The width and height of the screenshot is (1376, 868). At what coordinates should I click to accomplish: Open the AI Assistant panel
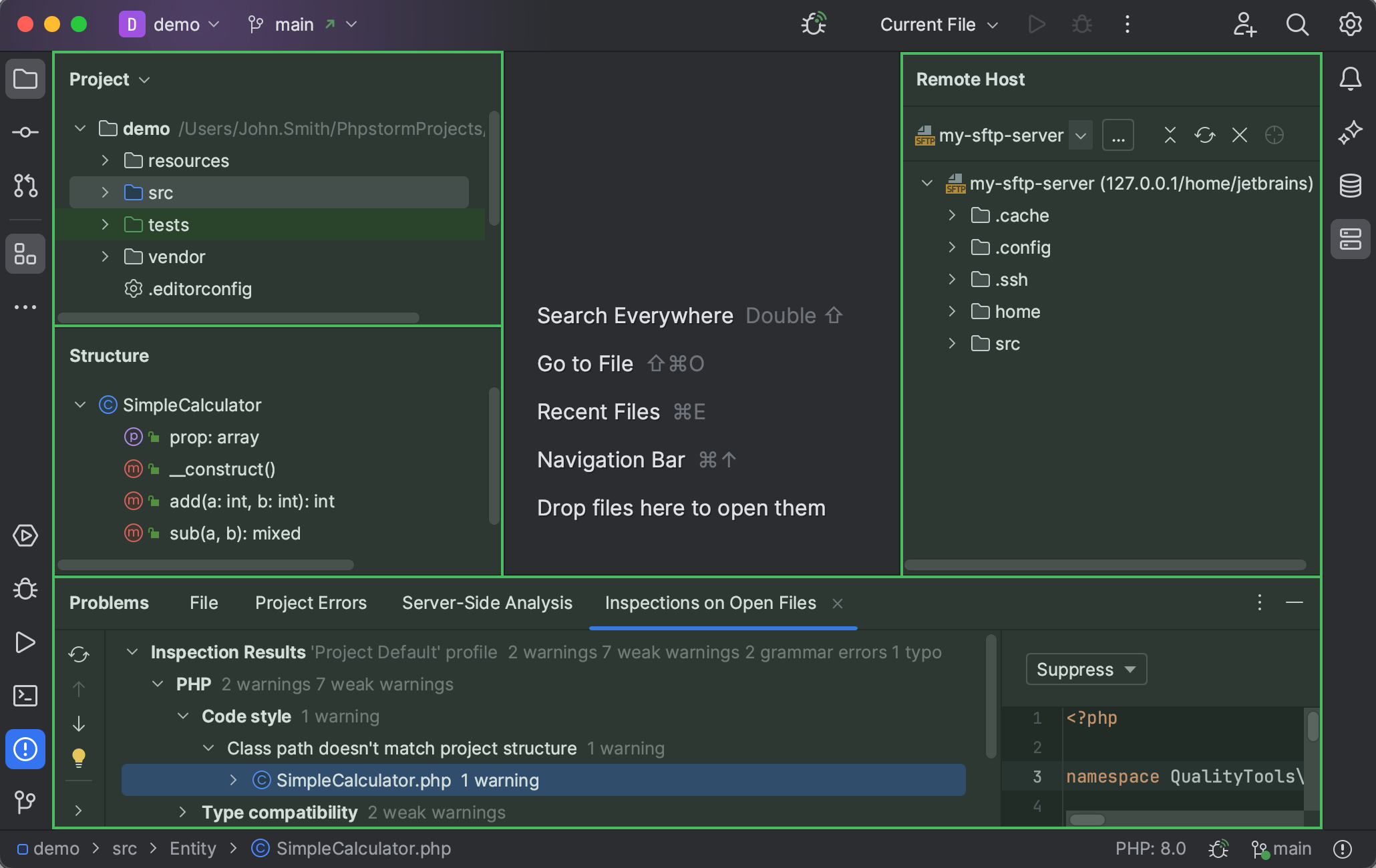coord(1350,132)
